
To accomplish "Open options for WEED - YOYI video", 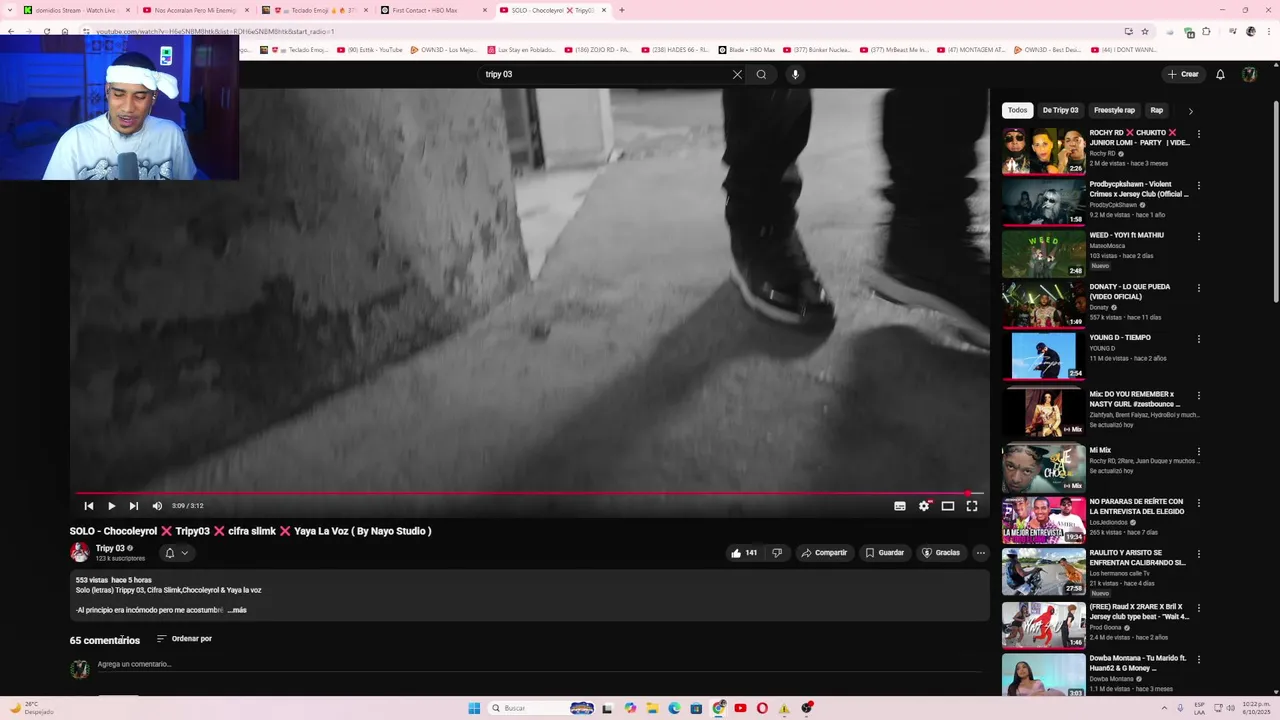I will (1199, 236).
